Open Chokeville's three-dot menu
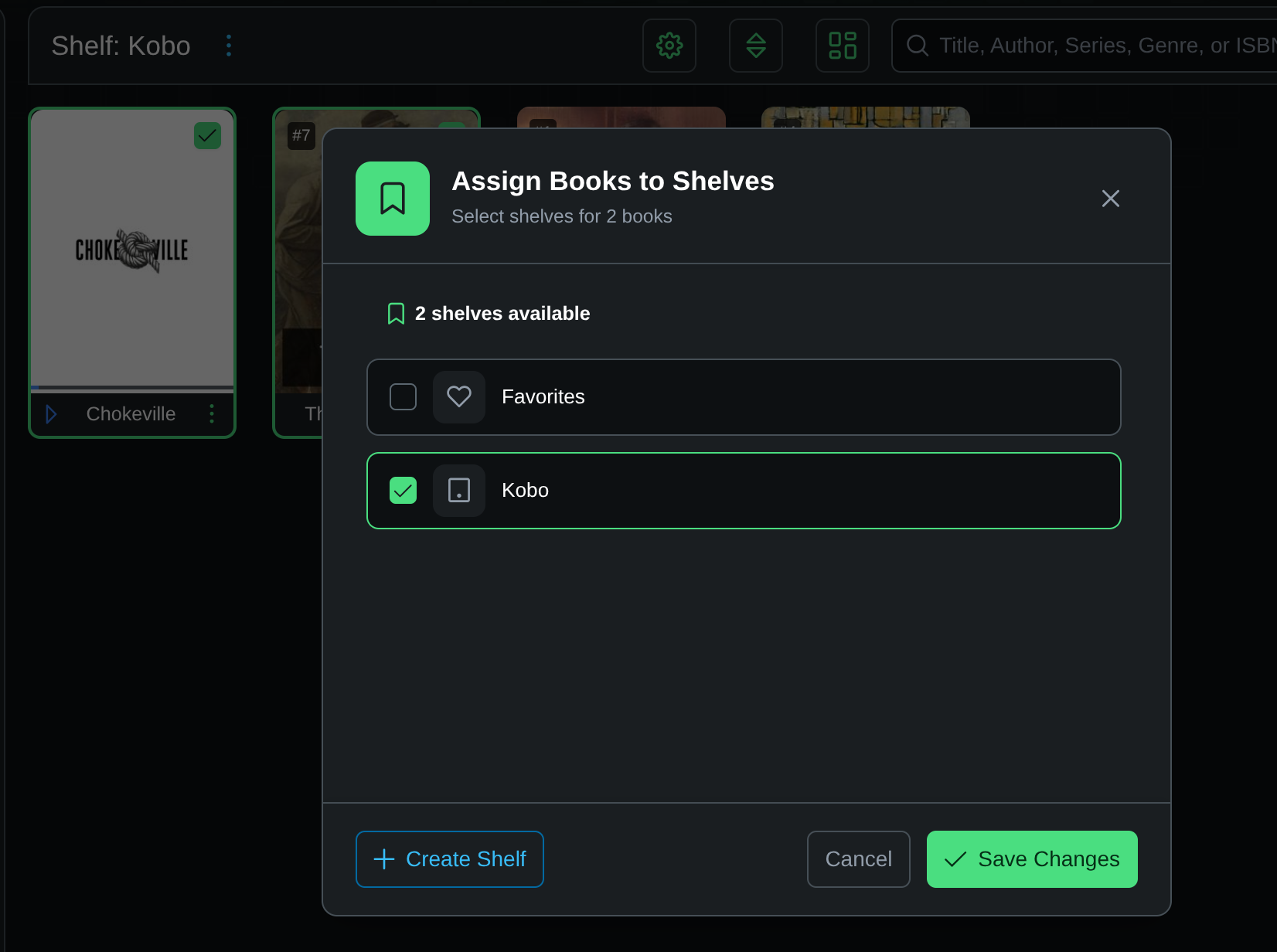Viewport: 1277px width, 952px height. (x=211, y=413)
